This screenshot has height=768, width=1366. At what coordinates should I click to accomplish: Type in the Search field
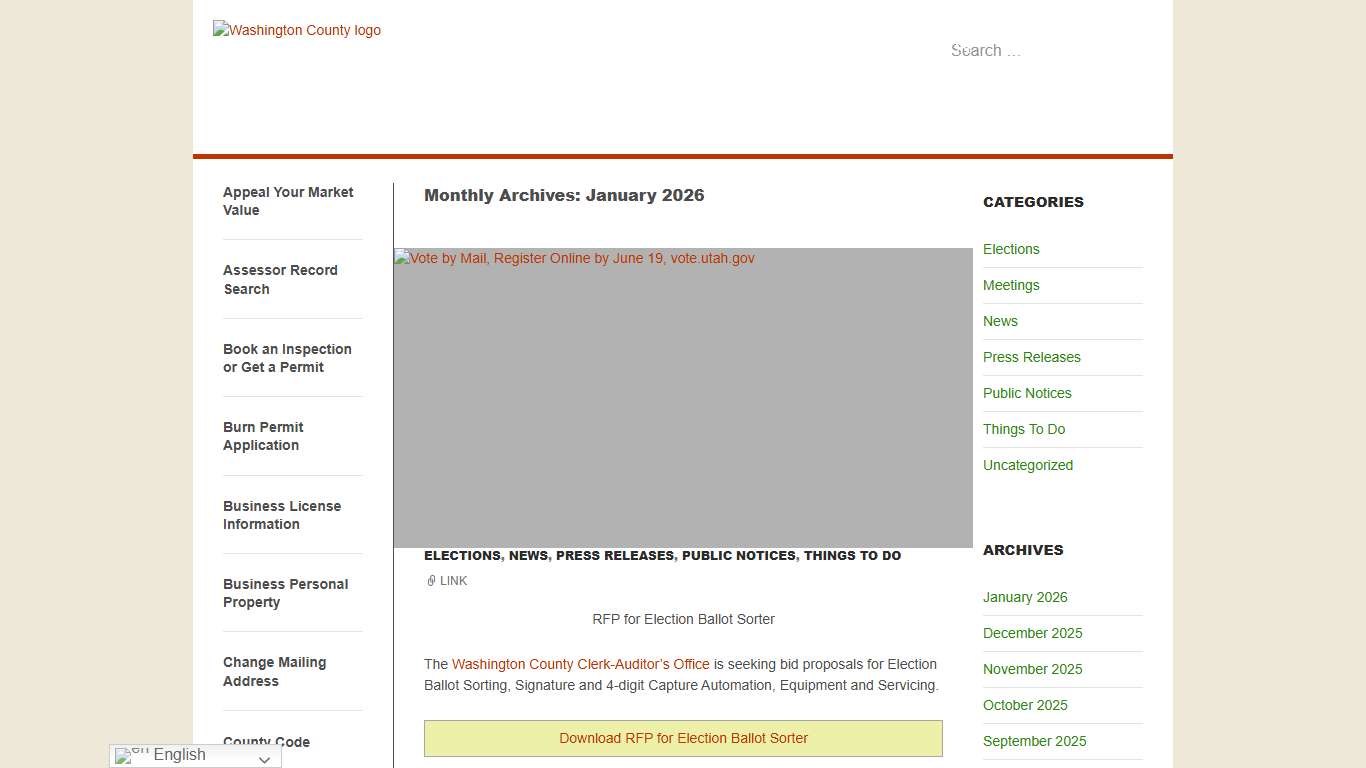(1040, 50)
